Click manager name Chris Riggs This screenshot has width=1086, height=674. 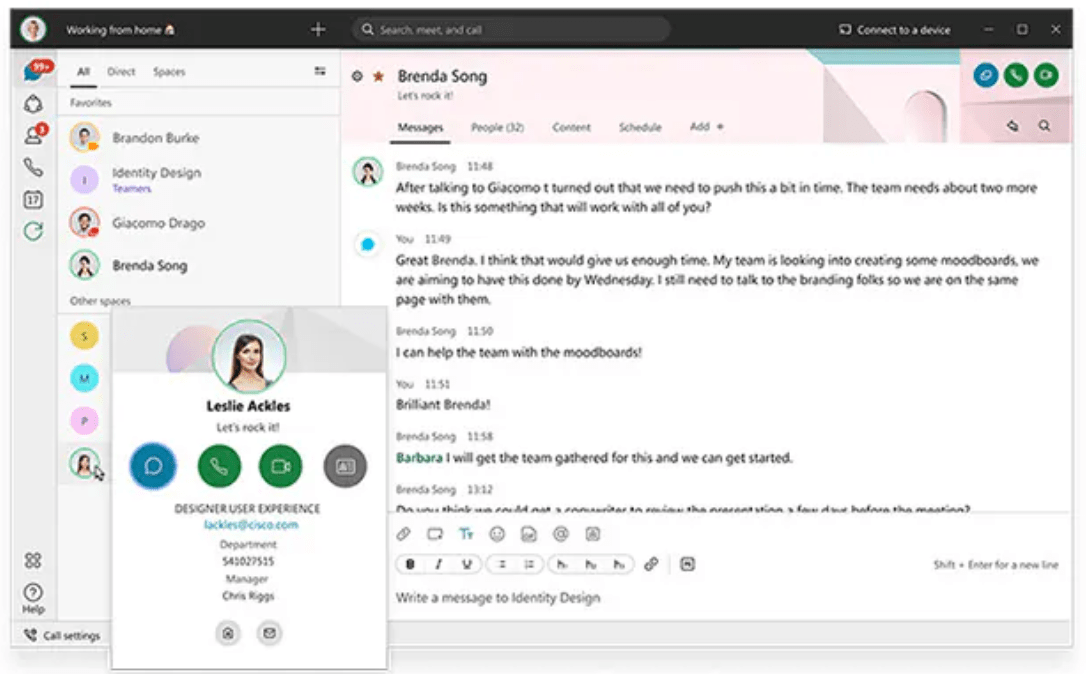click(x=248, y=596)
